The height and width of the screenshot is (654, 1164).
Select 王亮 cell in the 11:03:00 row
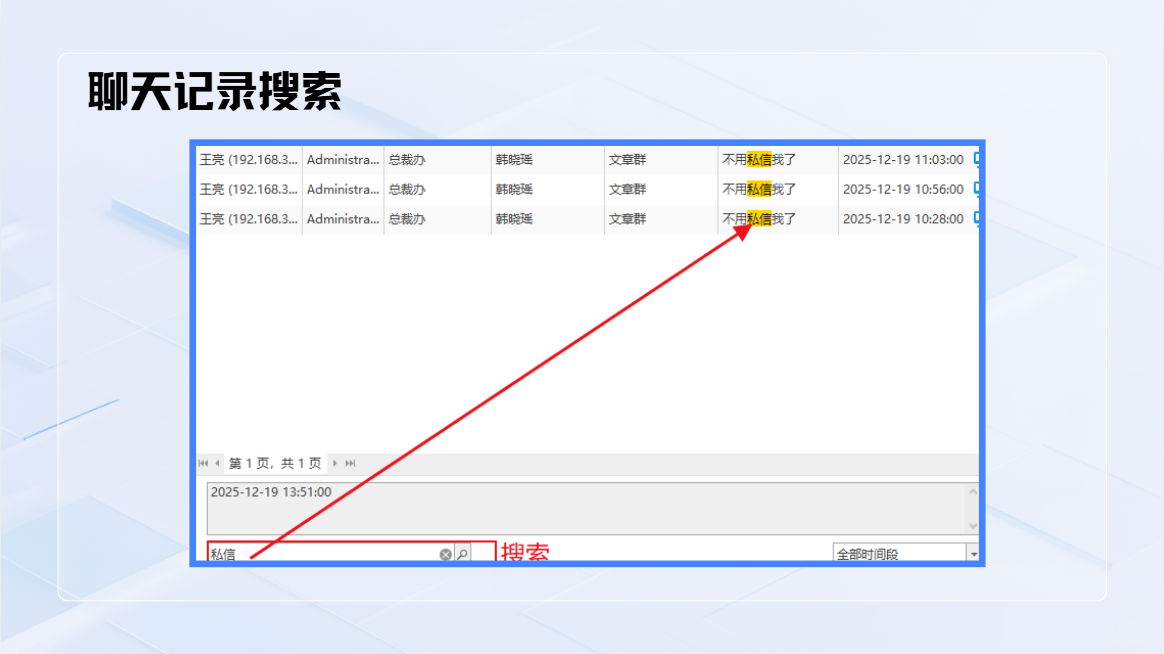click(x=249, y=160)
